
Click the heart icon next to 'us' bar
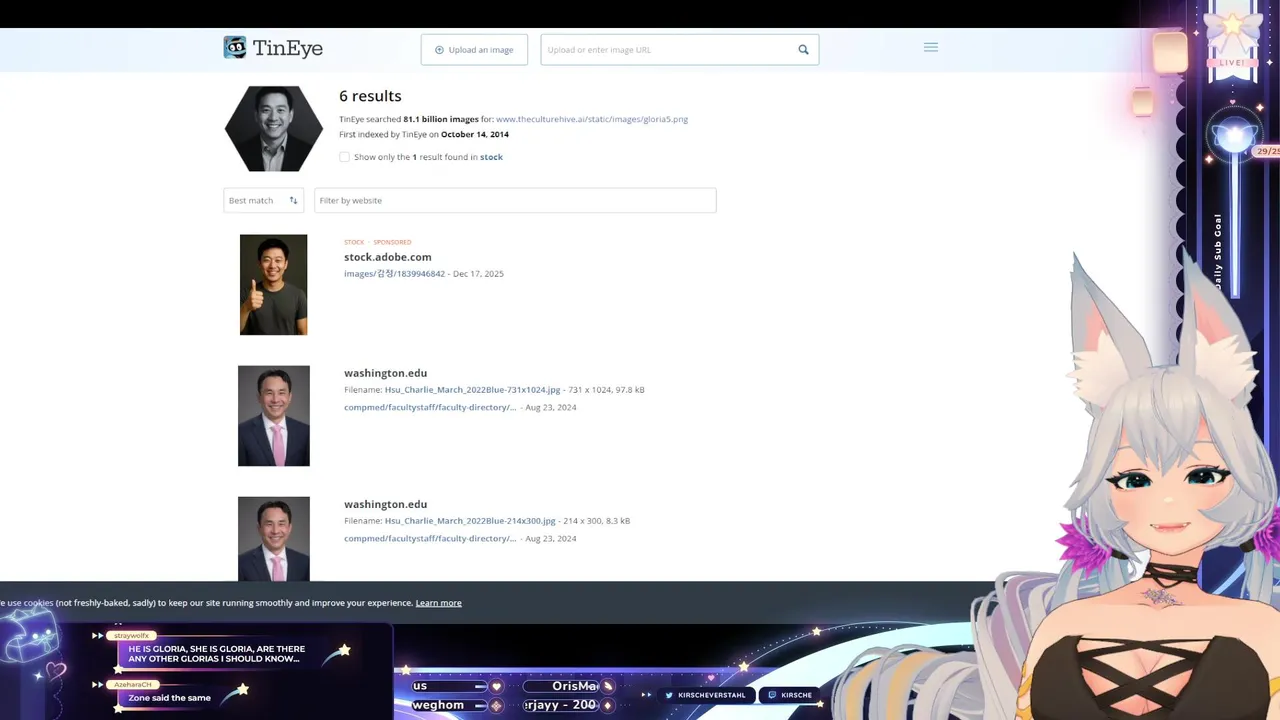point(496,687)
